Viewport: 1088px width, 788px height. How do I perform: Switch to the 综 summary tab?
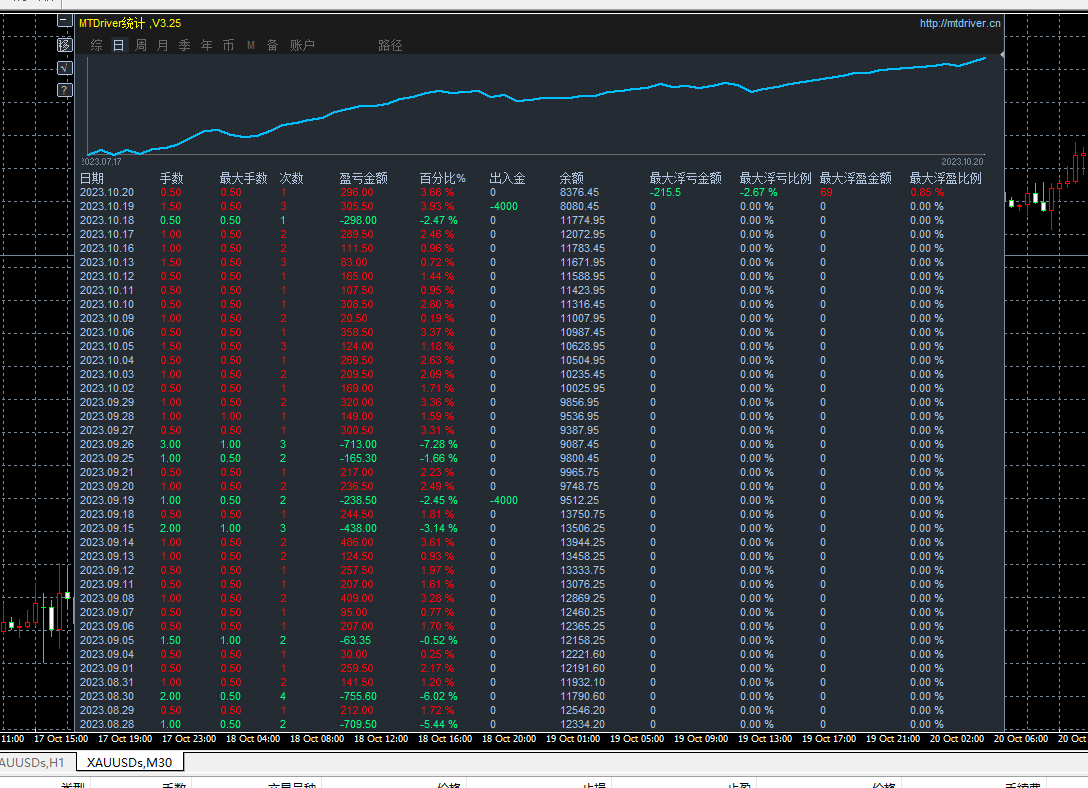coord(97,45)
